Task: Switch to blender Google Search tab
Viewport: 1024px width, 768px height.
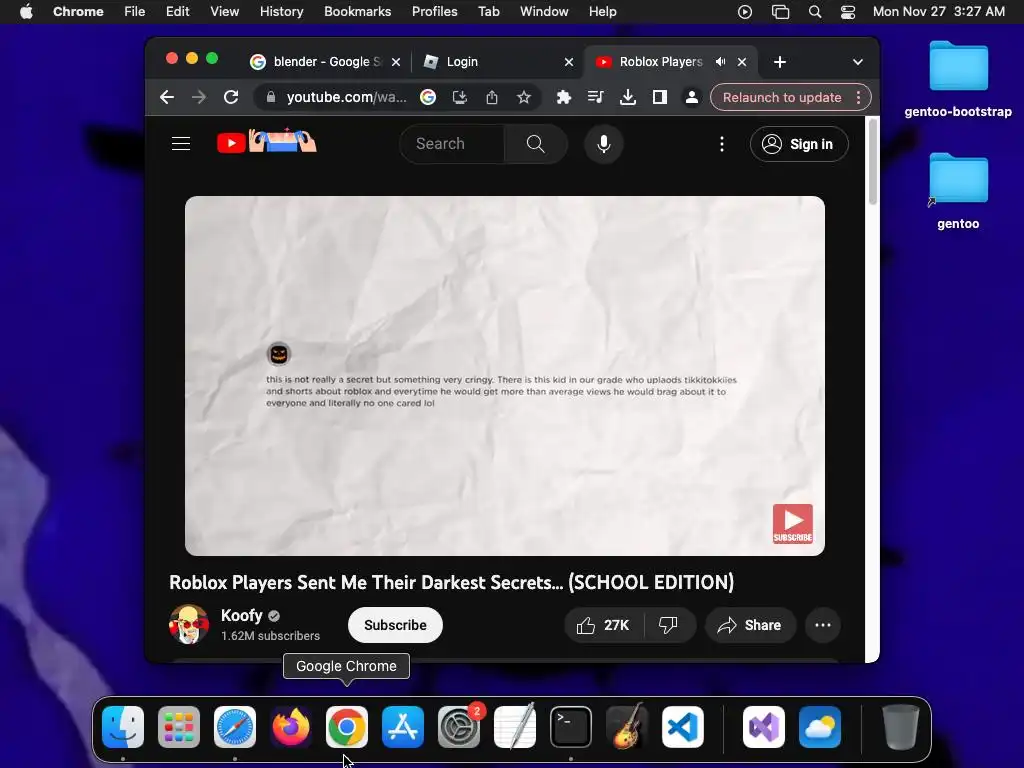Action: tap(327, 61)
